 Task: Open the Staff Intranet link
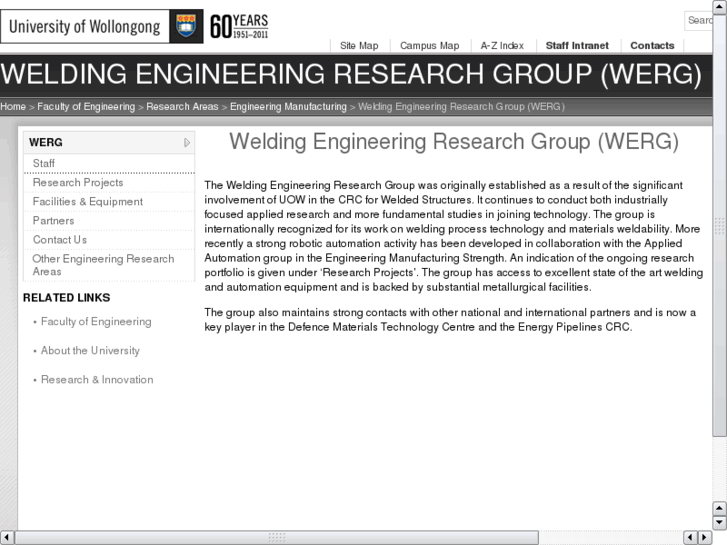[x=577, y=45]
